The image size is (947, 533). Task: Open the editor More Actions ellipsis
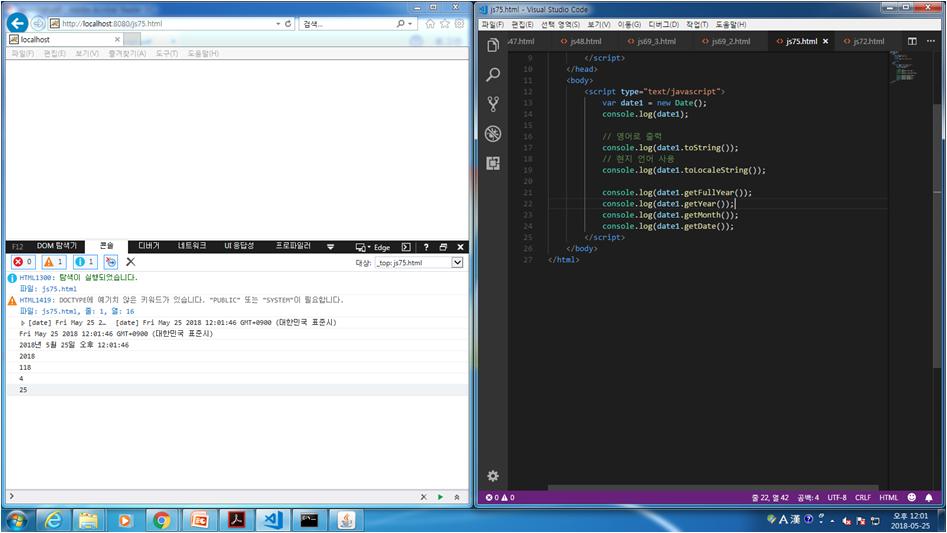pos(931,41)
